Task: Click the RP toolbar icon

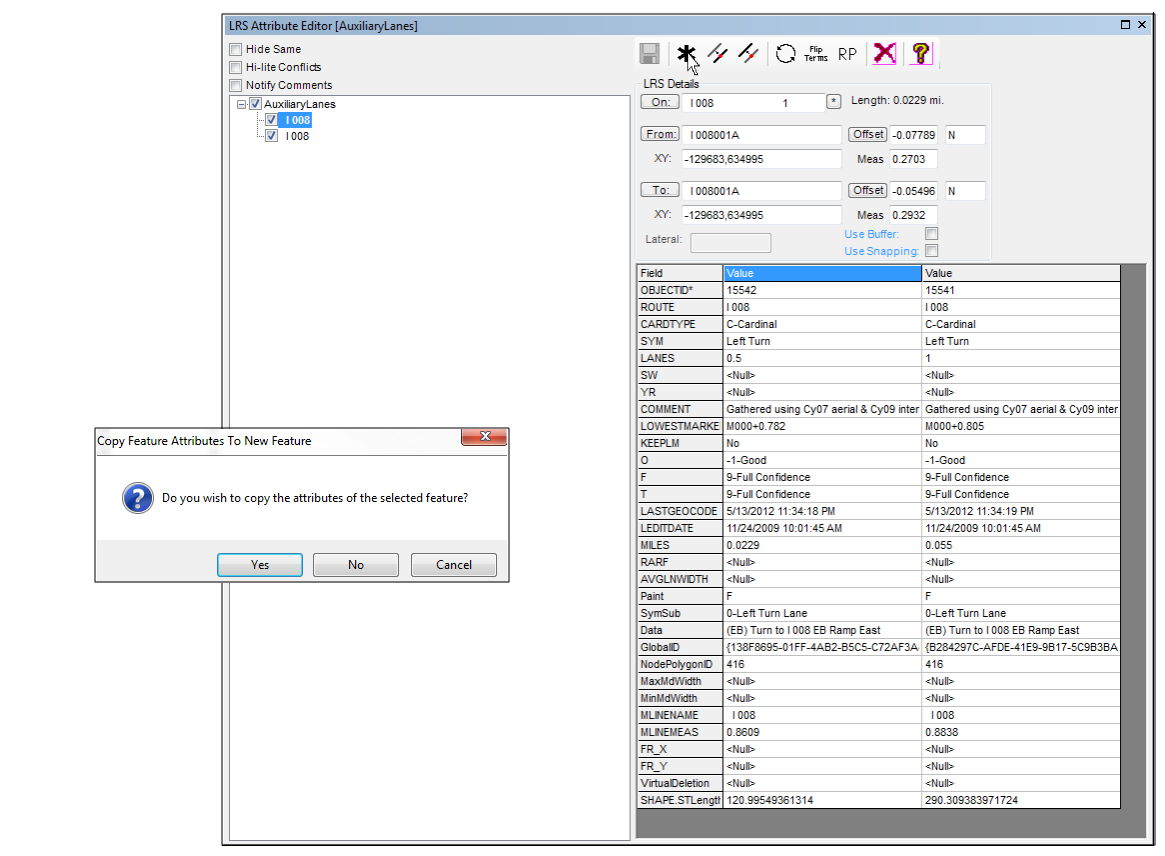Action: (x=847, y=53)
